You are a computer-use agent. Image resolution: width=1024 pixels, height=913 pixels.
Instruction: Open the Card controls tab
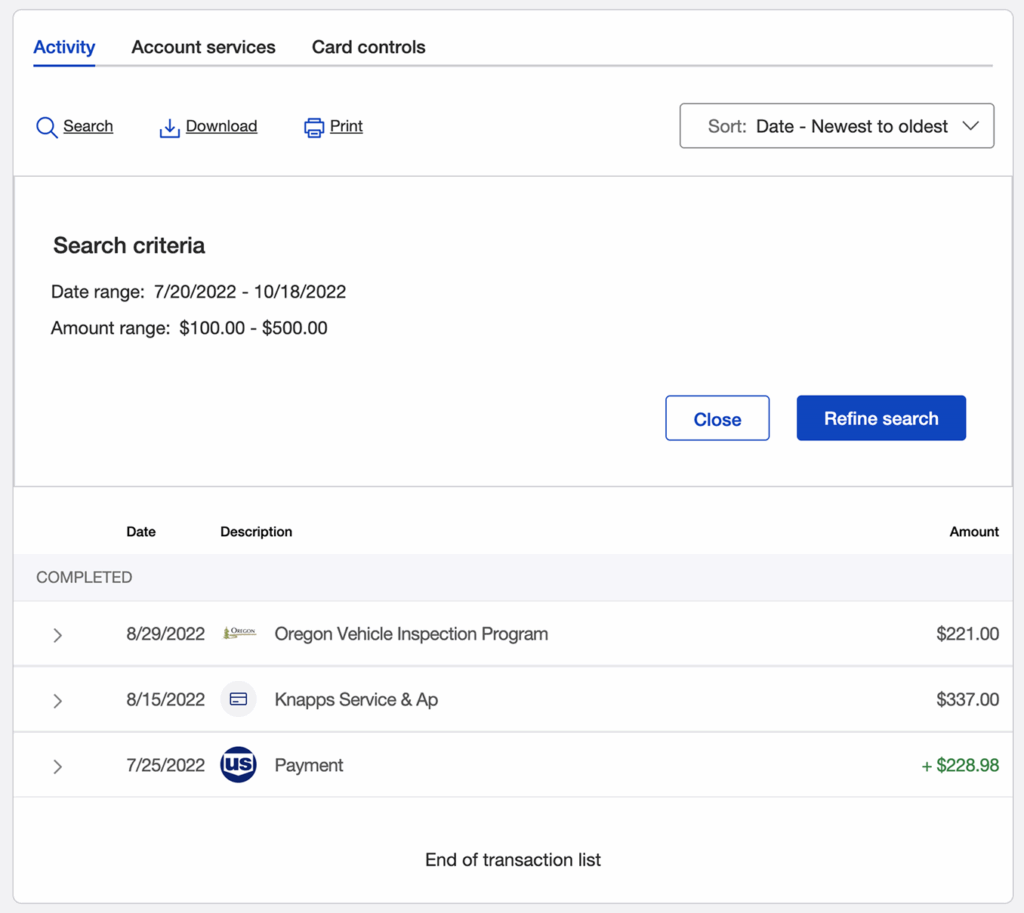(368, 47)
